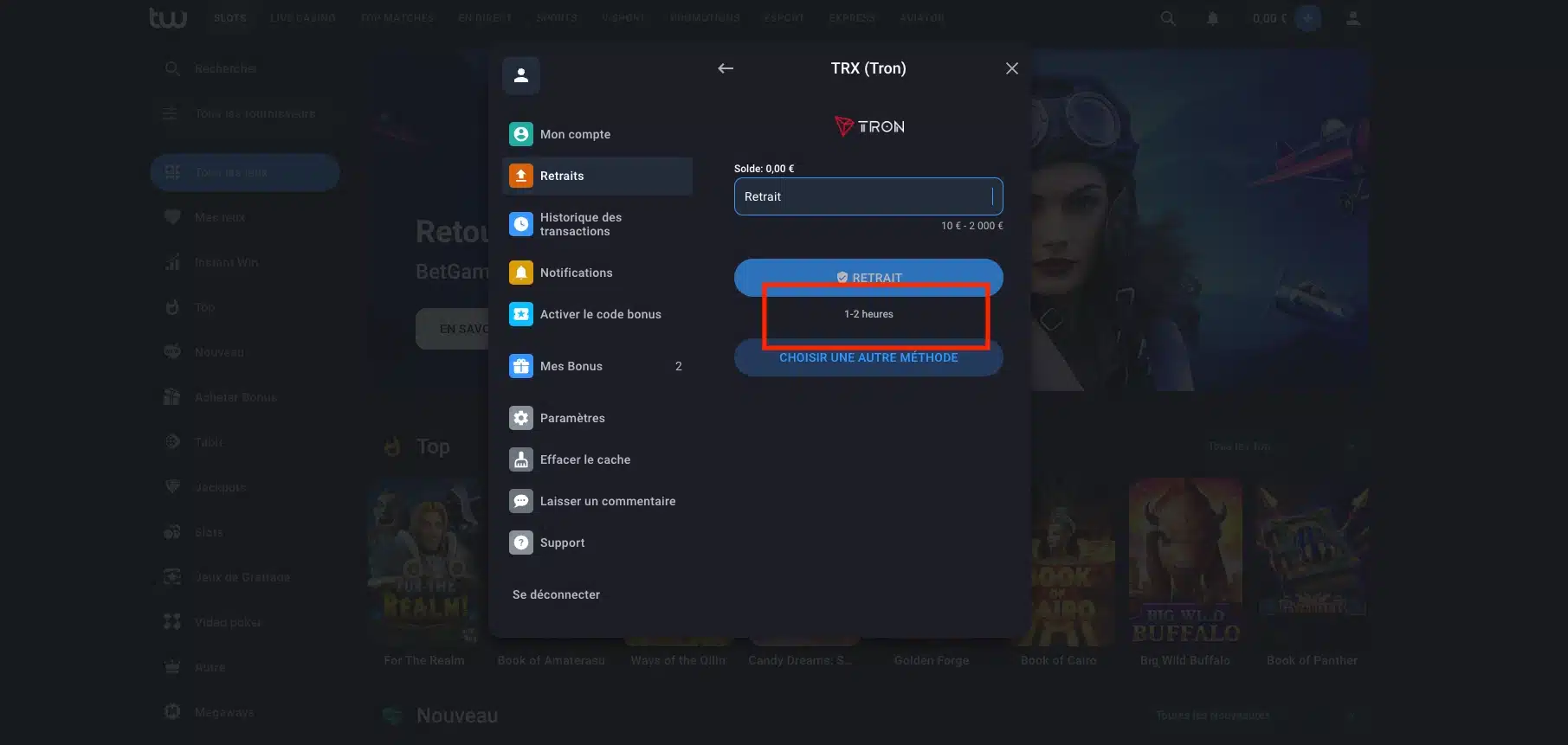This screenshot has width=1568, height=745.
Task: Open Video poker category
Action: pos(245,622)
